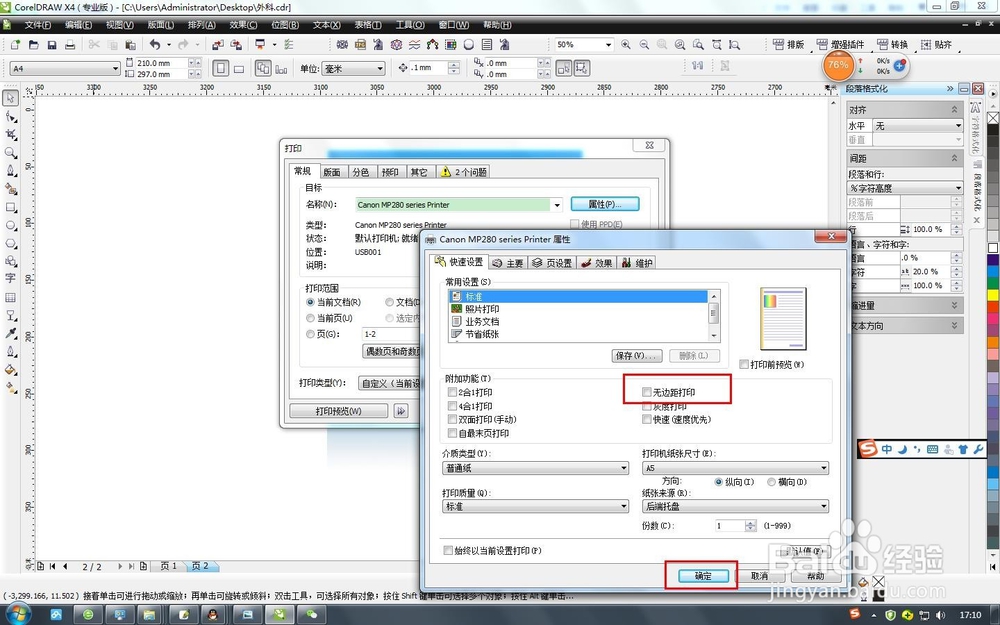Enable the 无边距打印 borderless printing checkbox
1000x625 pixels.
(x=647, y=392)
